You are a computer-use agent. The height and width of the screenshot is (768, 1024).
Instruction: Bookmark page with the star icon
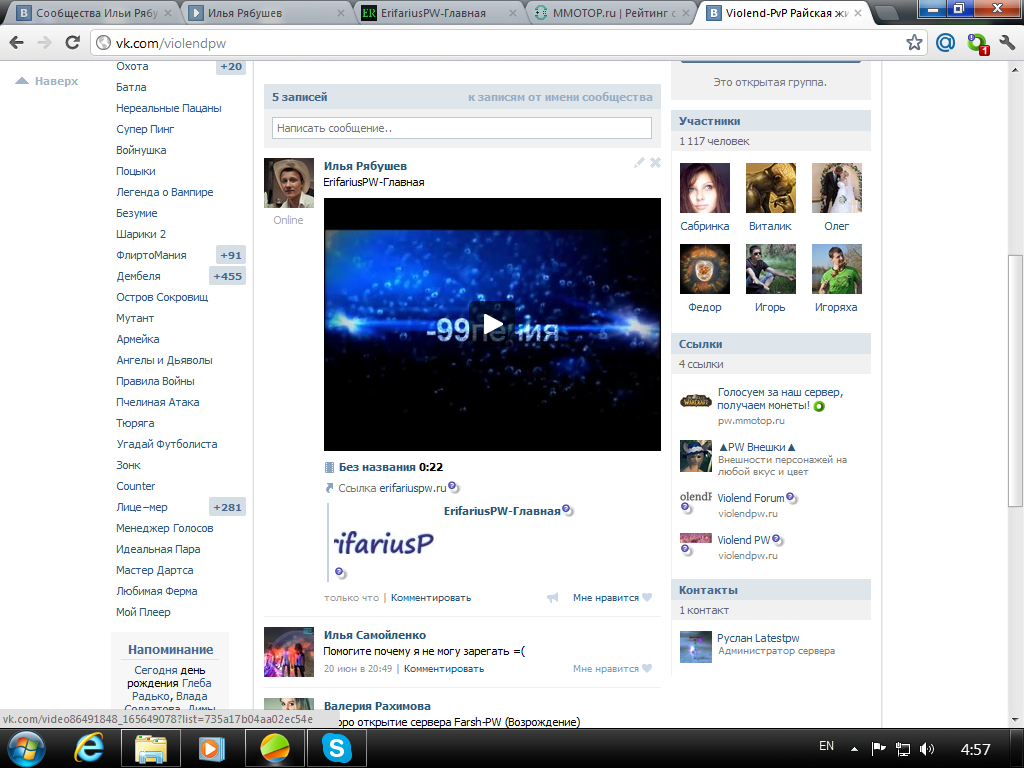pyautogui.click(x=914, y=43)
